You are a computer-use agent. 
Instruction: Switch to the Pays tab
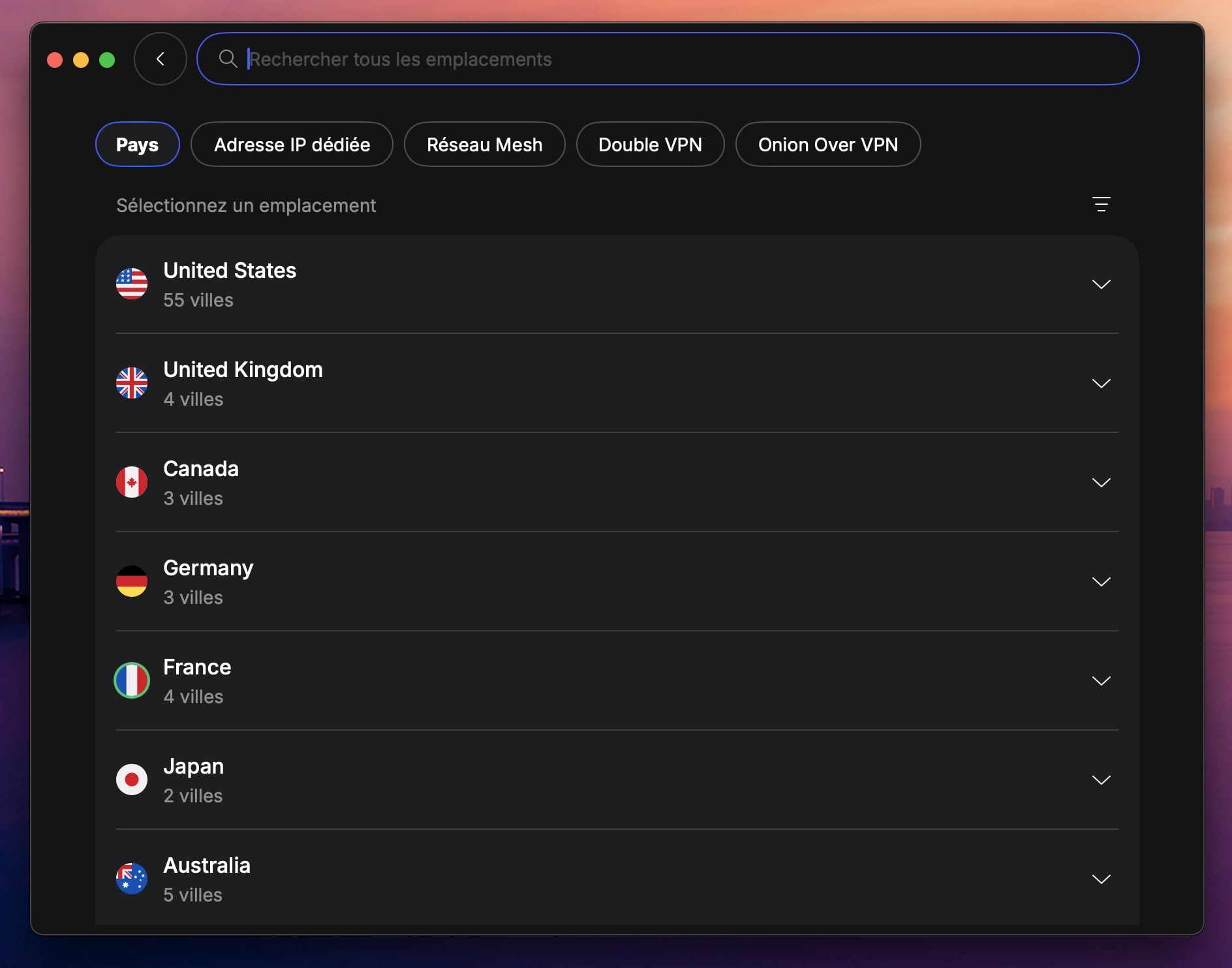136,144
